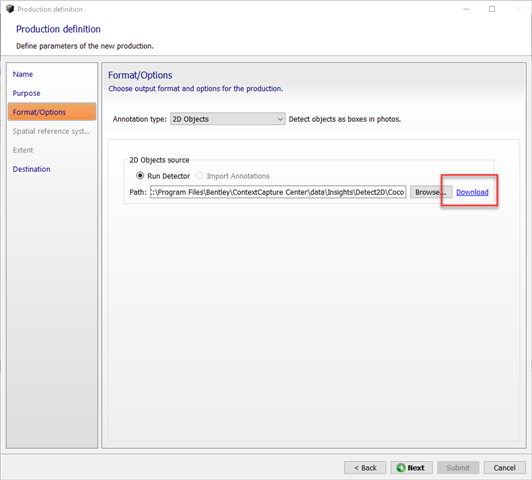Viewport: 532px width, 480px height.
Task: Select the Format/Options sidebar step
Action: [x=52, y=112]
